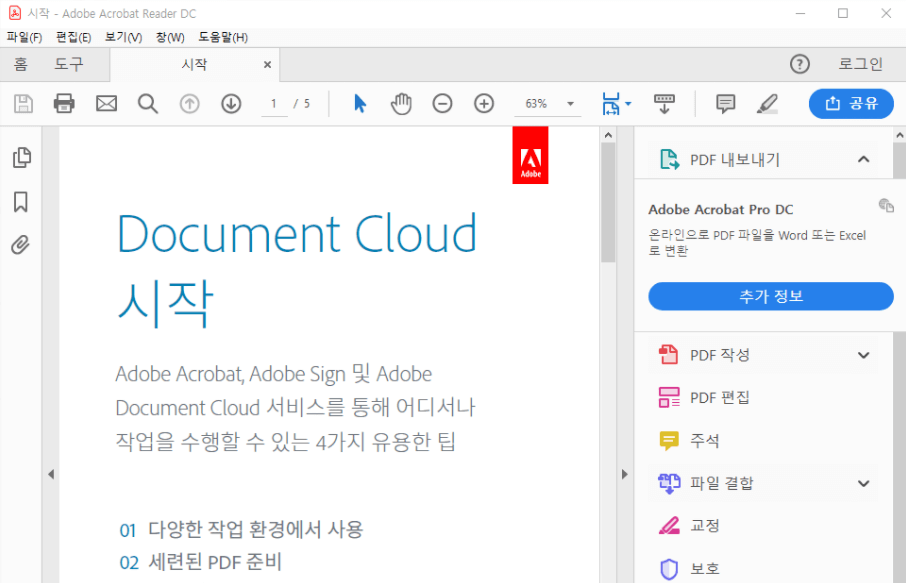906x583 pixels.
Task: Select the text selection arrow tool
Action: tap(359, 103)
